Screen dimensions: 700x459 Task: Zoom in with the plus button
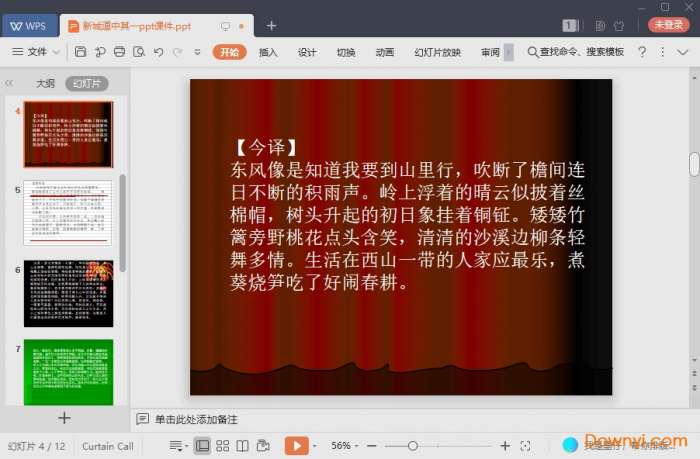tap(505, 446)
